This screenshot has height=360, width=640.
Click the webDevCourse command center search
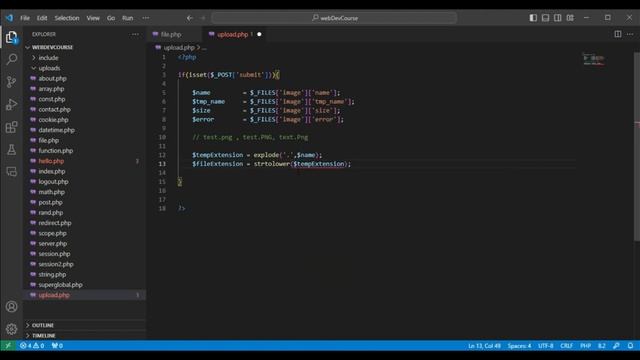pos(334,18)
